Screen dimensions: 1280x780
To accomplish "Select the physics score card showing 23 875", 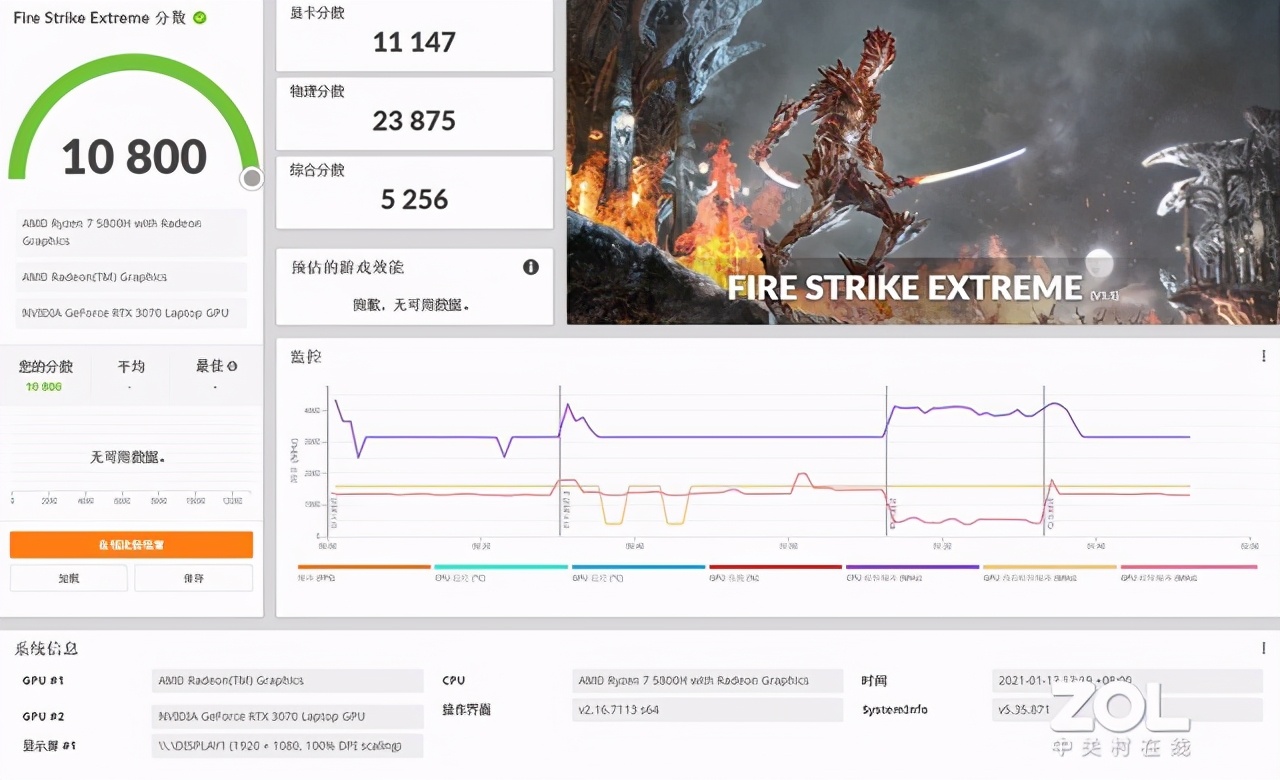I will click(414, 114).
